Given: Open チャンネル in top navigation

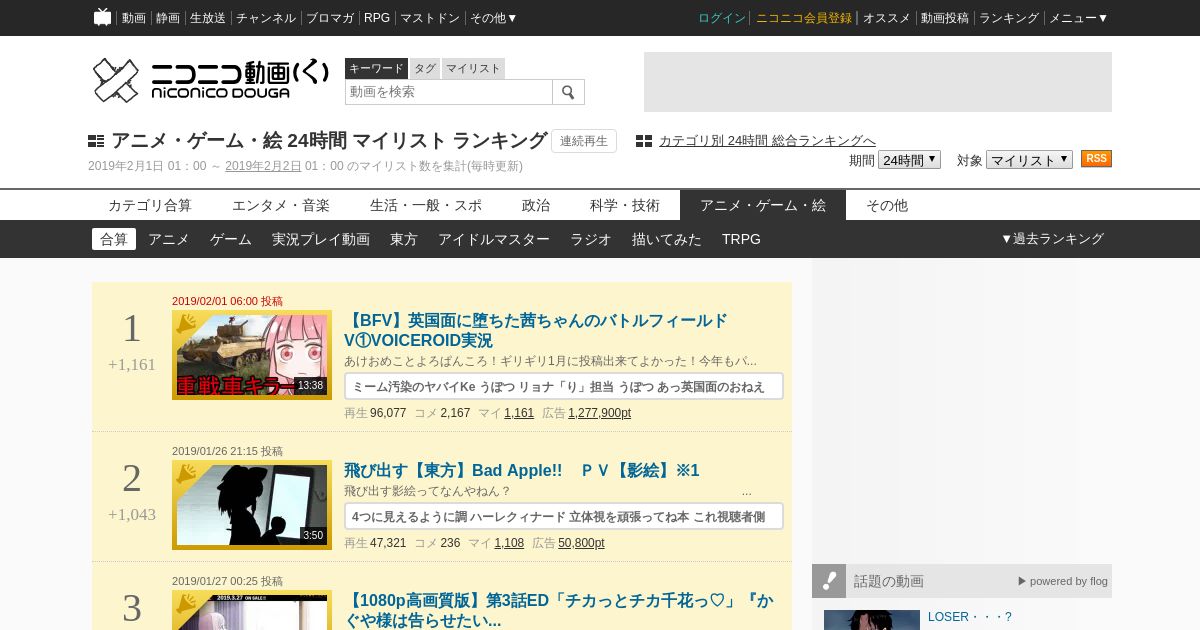Looking at the screenshot, I should (x=266, y=18).
